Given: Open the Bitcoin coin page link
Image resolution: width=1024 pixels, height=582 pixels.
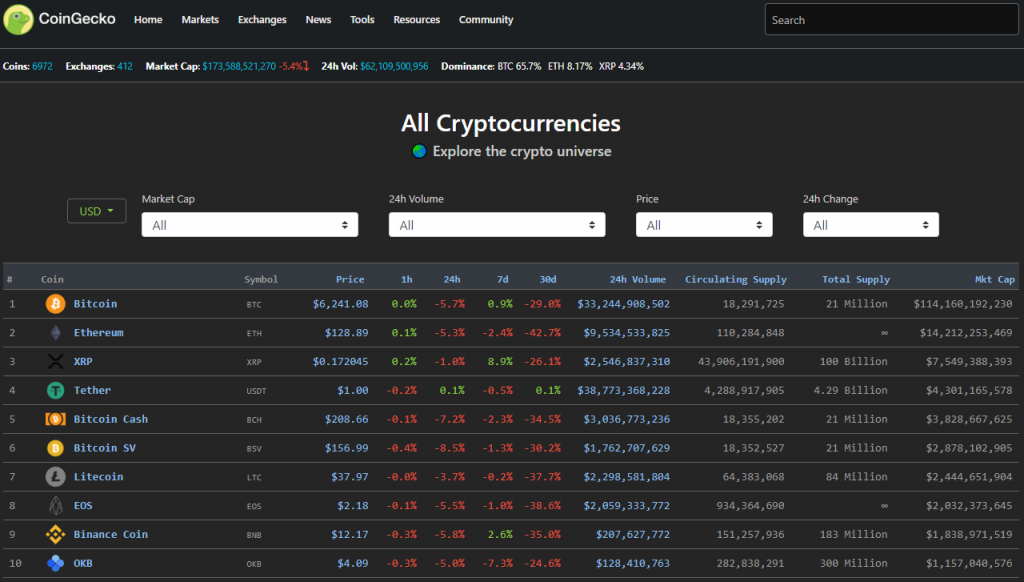Looking at the screenshot, I should tap(93, 303).
